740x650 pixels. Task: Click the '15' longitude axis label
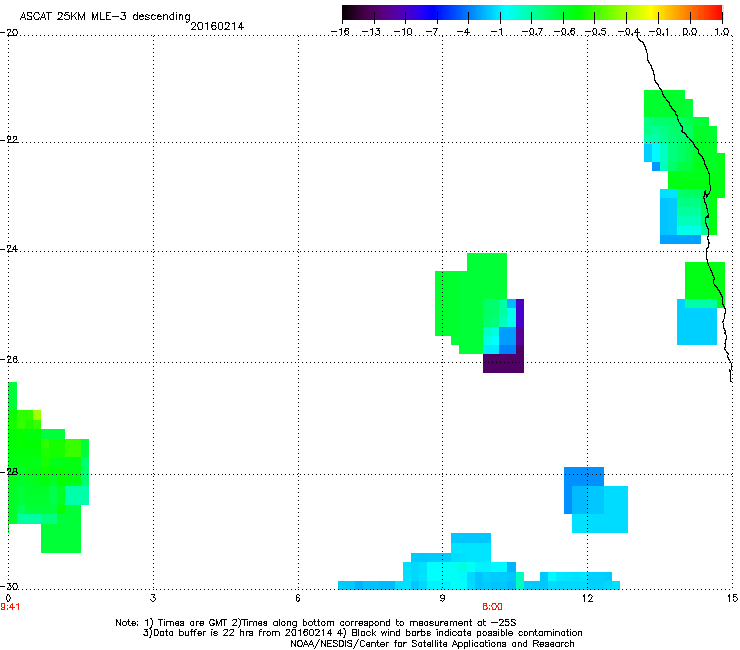[732, 598]
